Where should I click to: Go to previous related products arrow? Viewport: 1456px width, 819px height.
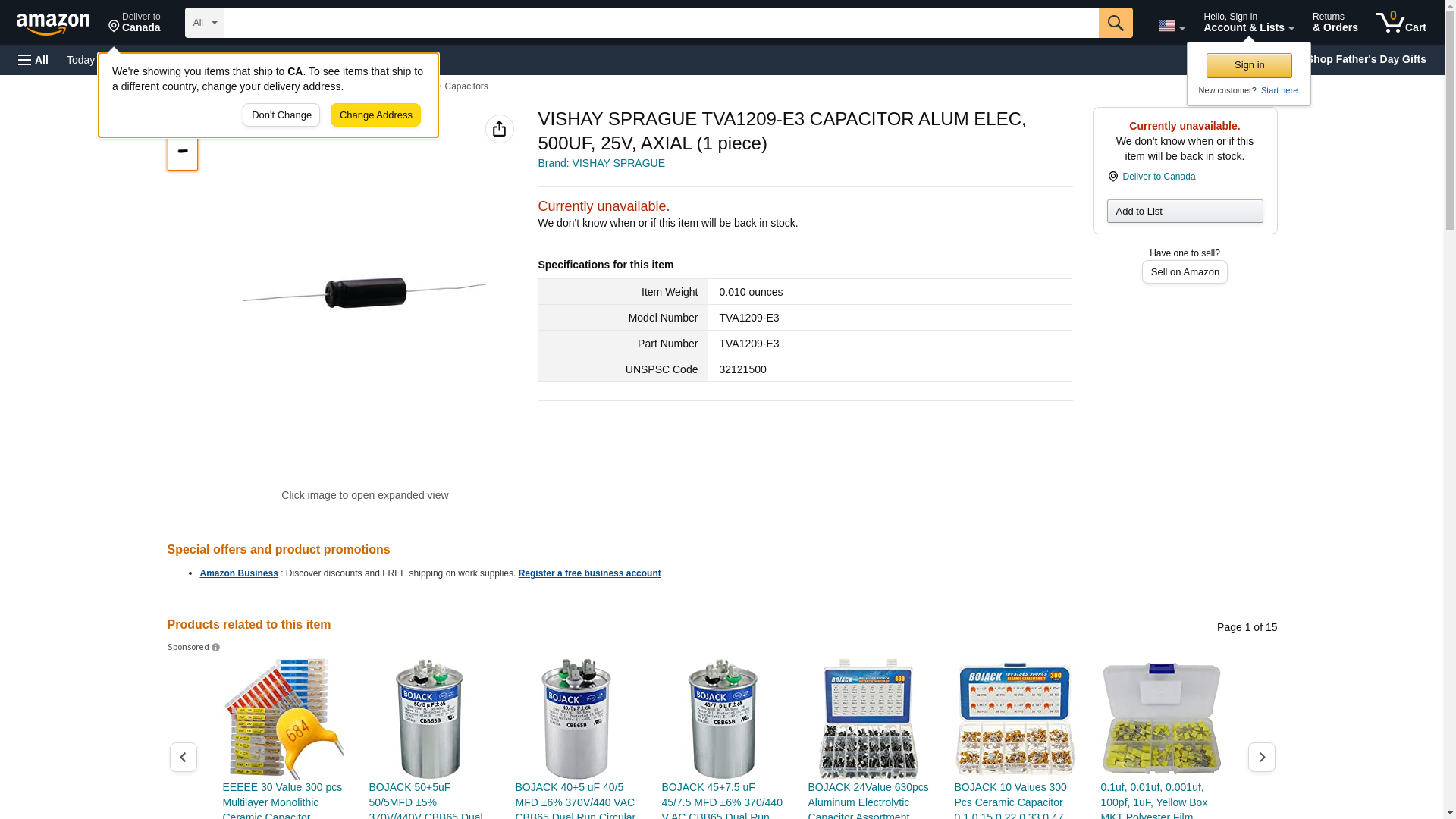click(183, 757)
